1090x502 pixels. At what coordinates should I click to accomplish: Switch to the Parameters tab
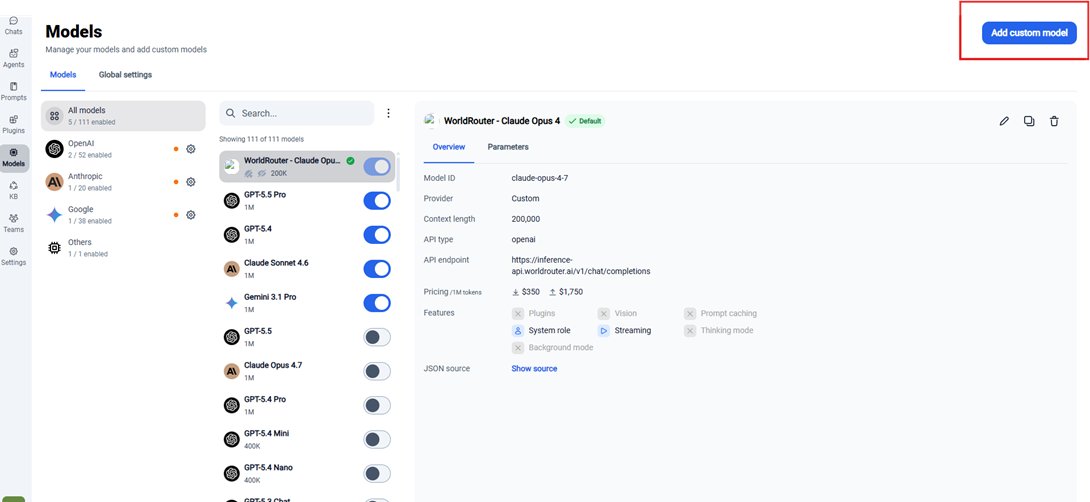(x=508, y=147)
